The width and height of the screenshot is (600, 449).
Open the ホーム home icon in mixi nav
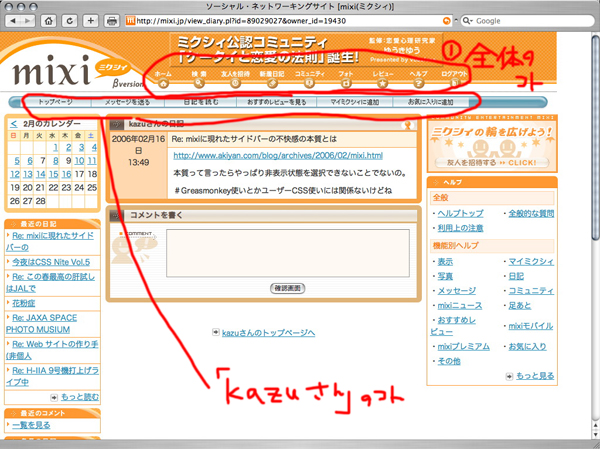pyautogui.click(x=163, y=83)
